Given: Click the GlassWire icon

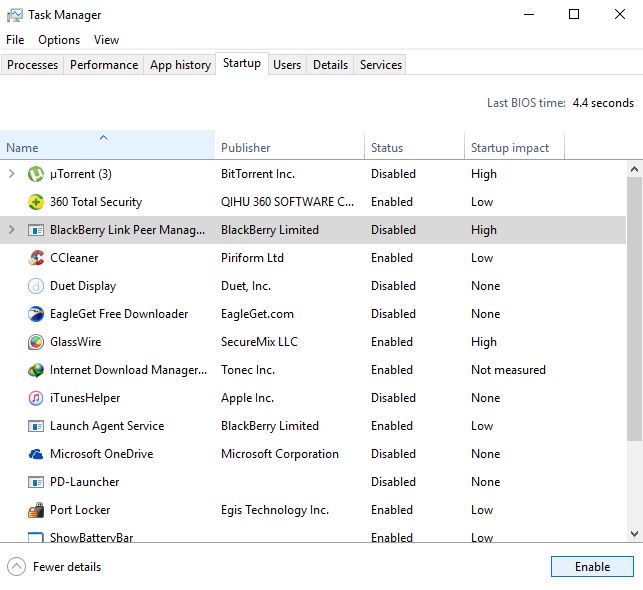Looking at the screenshot, I should (36, 342).
